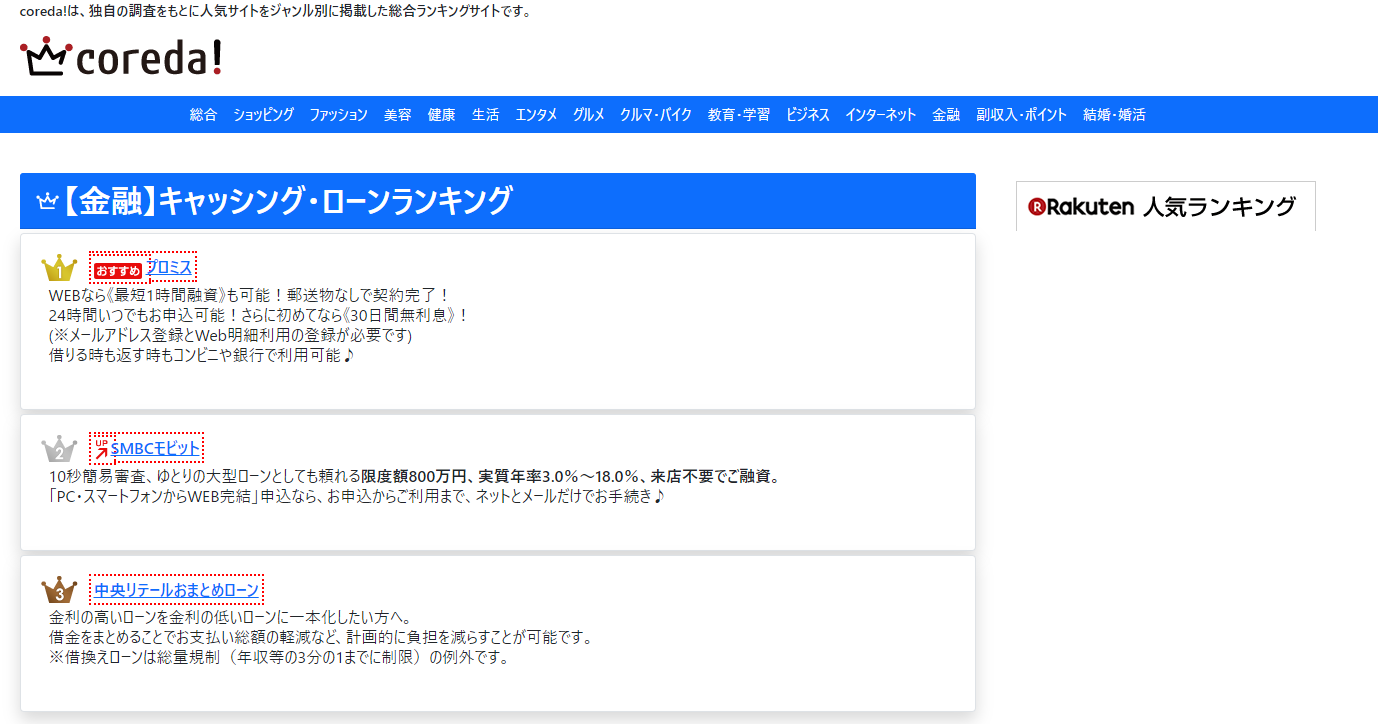Follow the 中央リテールおまとめローン link
This screenshot has width=1378, height=724.
[176, 590]
